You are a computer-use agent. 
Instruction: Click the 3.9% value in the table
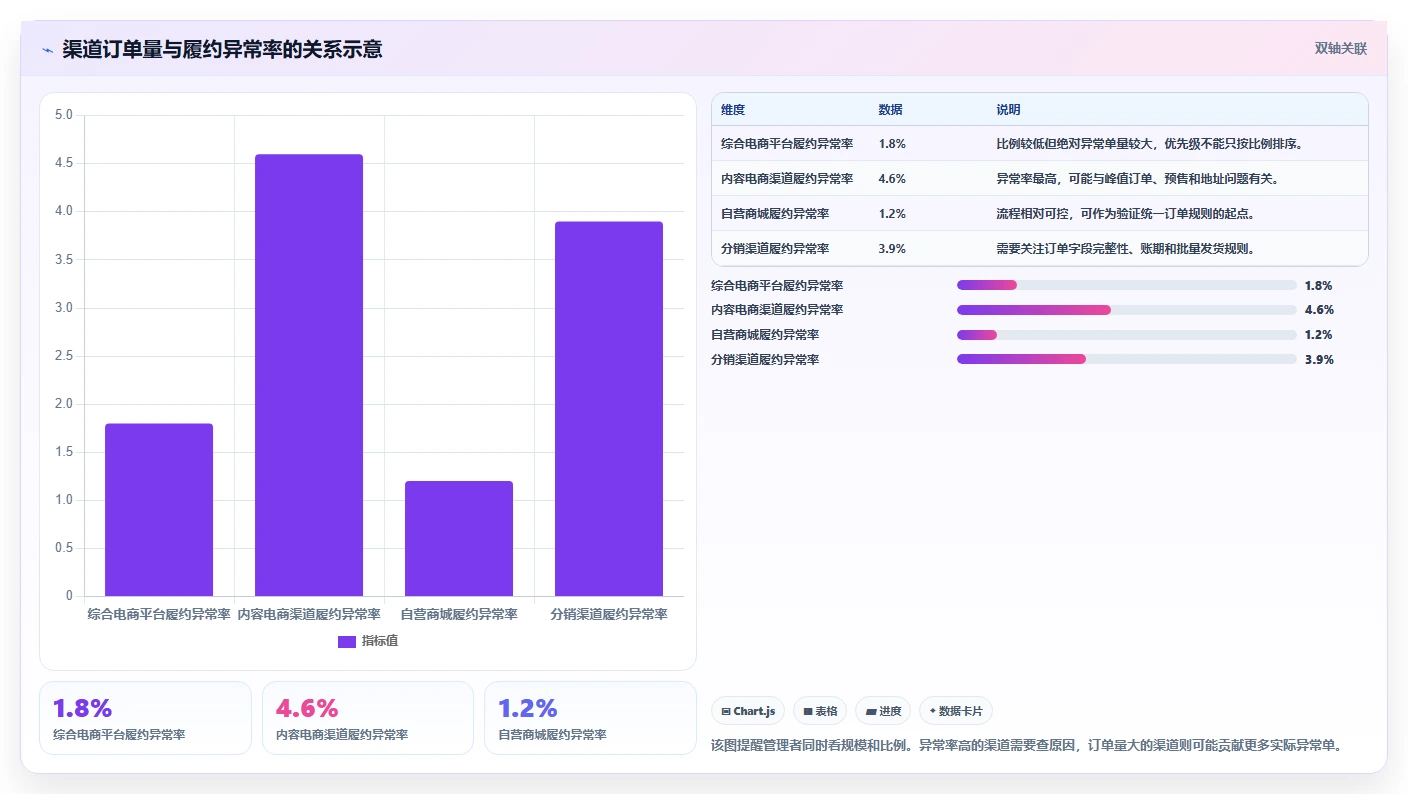pyautogui.click(x=892, y=249)
